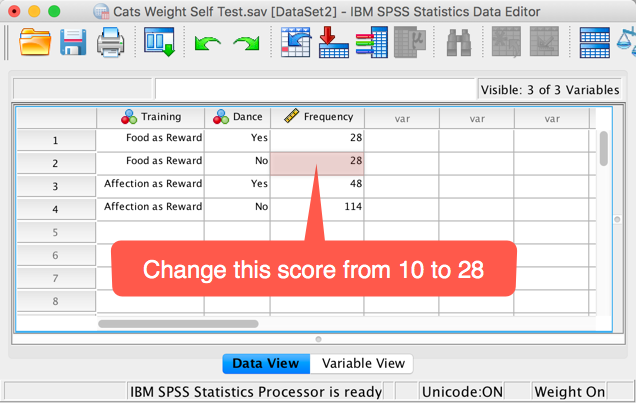Viewport: 636px width, 403px height.
Task: Click the Find binoculars icon
Action: (459, 42)
